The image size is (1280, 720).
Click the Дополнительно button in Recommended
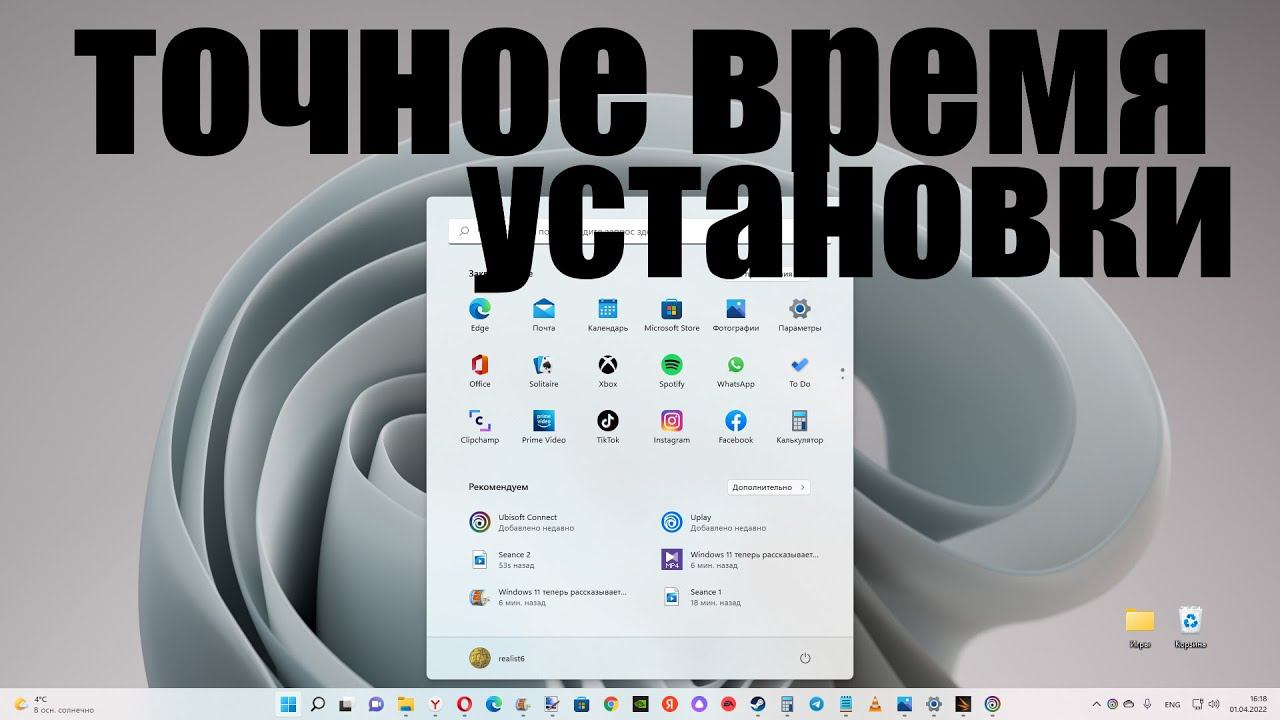click(768, 487)
